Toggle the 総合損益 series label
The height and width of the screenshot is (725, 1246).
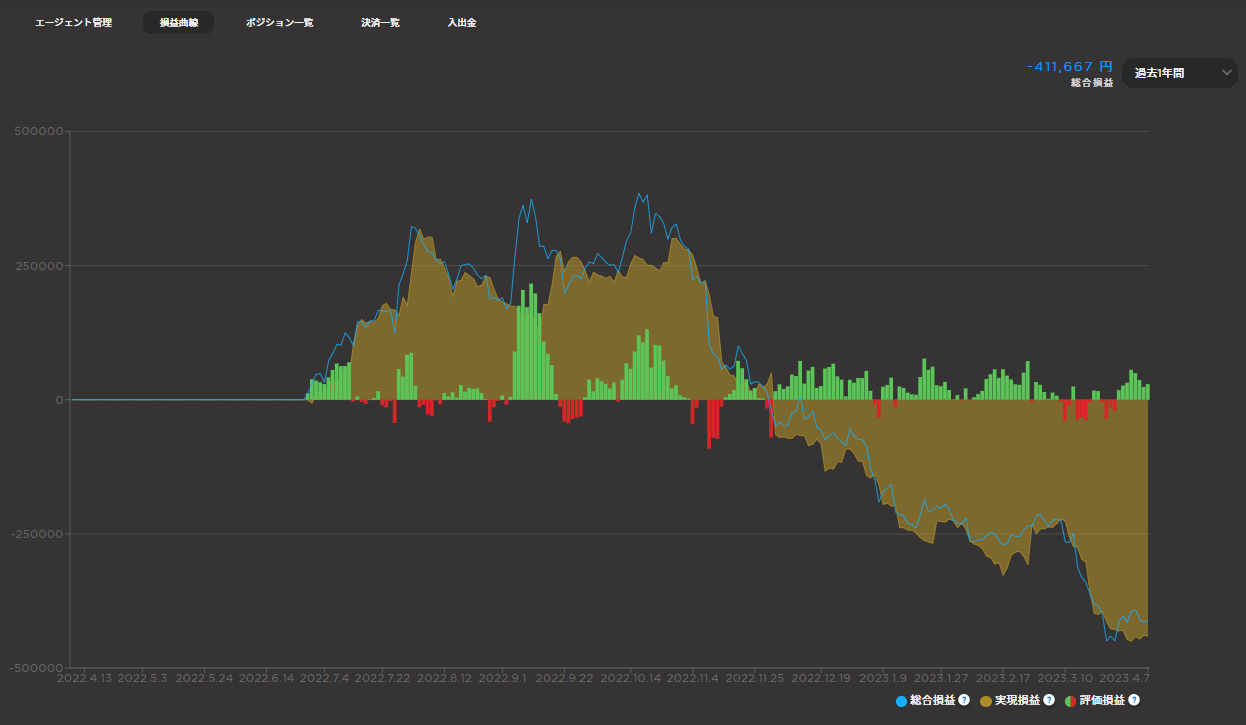(x=933, y=700)
